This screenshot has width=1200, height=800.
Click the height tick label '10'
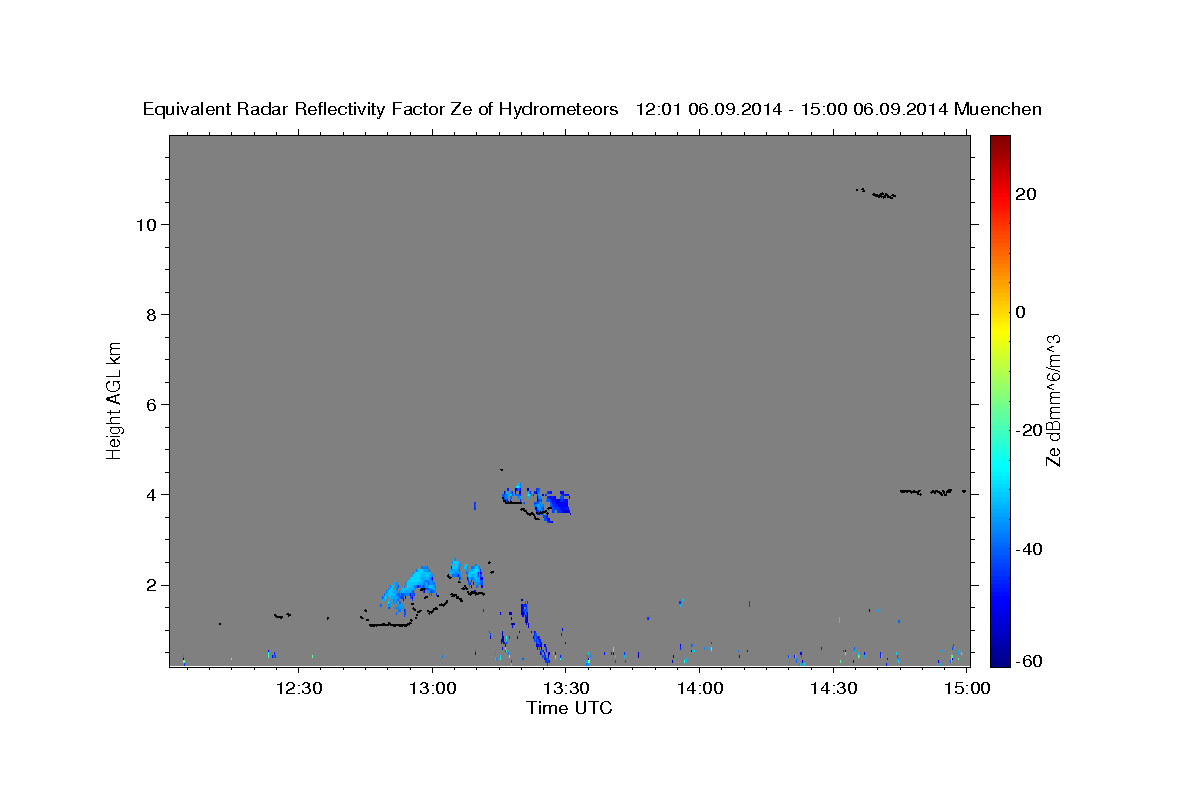pos(147,224)
